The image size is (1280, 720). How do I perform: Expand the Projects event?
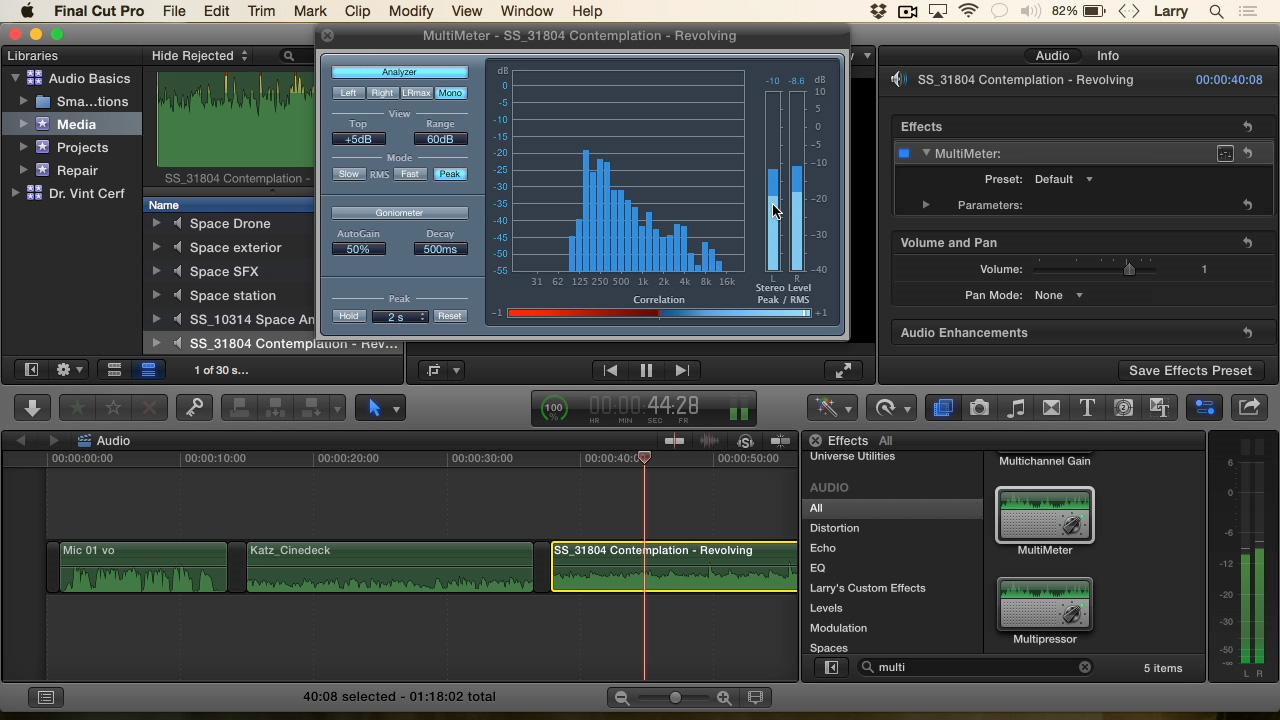[23, 147]
